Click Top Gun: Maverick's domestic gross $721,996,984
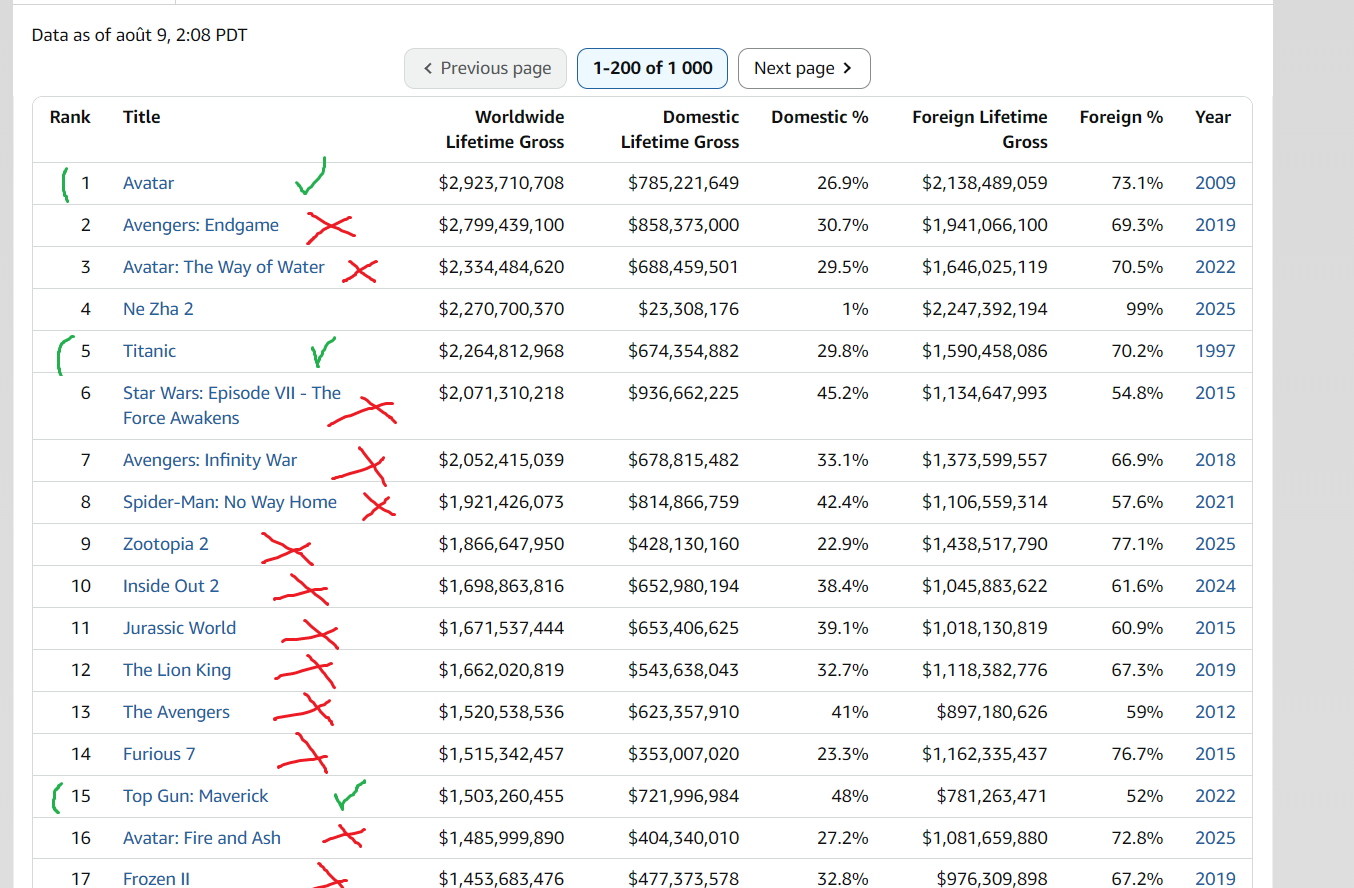Screen dimensions: 1354x888 pos(684,796)
